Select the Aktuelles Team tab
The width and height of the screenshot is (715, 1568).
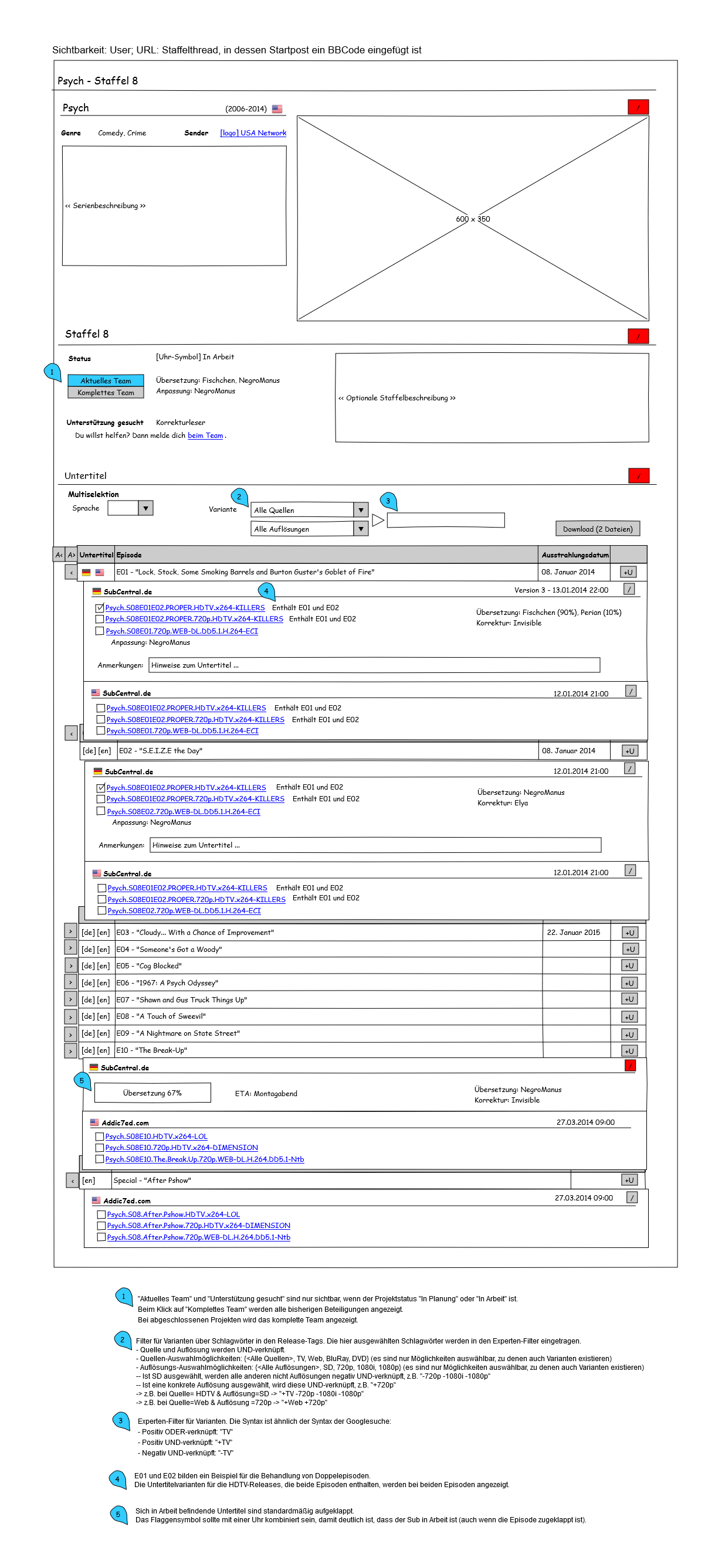(106, 380)
